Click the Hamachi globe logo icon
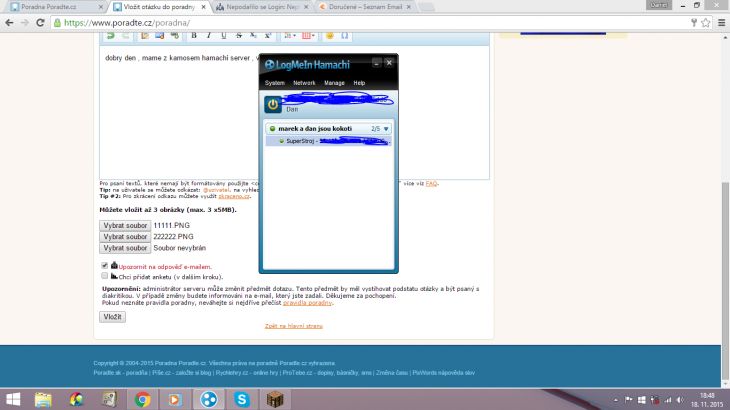This screenshot has height=410, width=730. (269, 64)
